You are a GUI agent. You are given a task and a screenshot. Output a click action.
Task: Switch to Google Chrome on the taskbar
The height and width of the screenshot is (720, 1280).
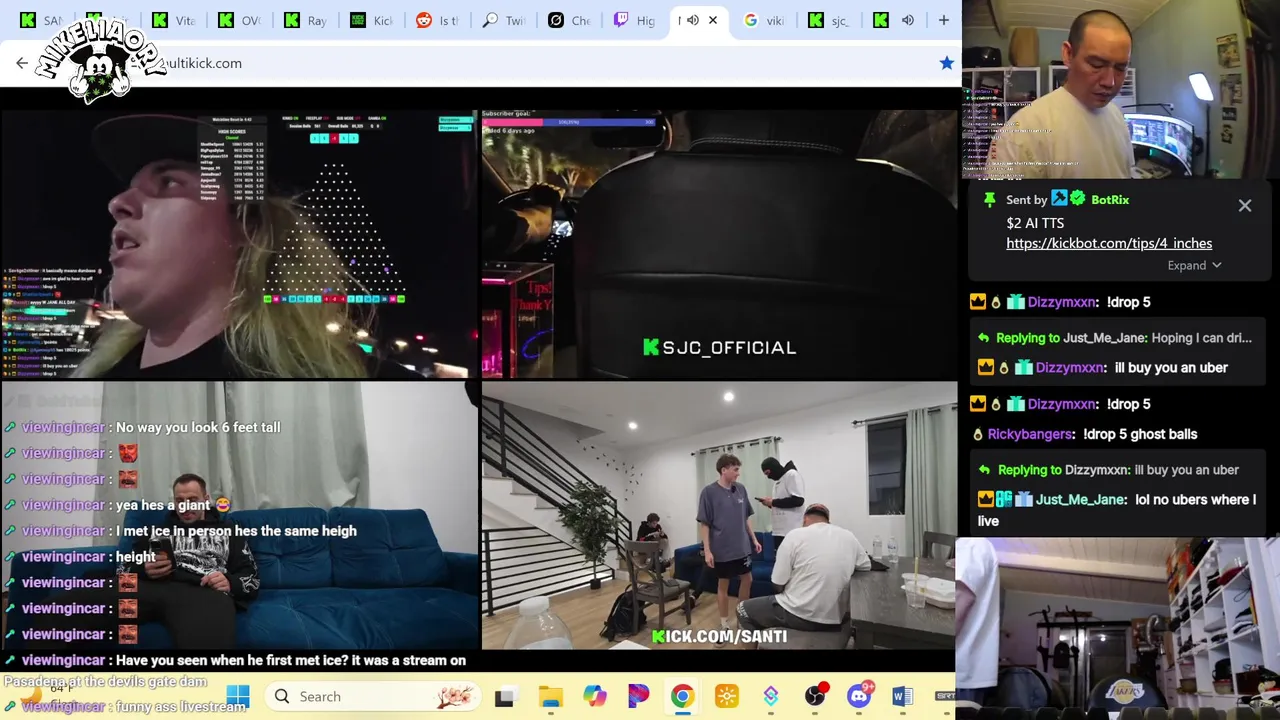(682, 697)
